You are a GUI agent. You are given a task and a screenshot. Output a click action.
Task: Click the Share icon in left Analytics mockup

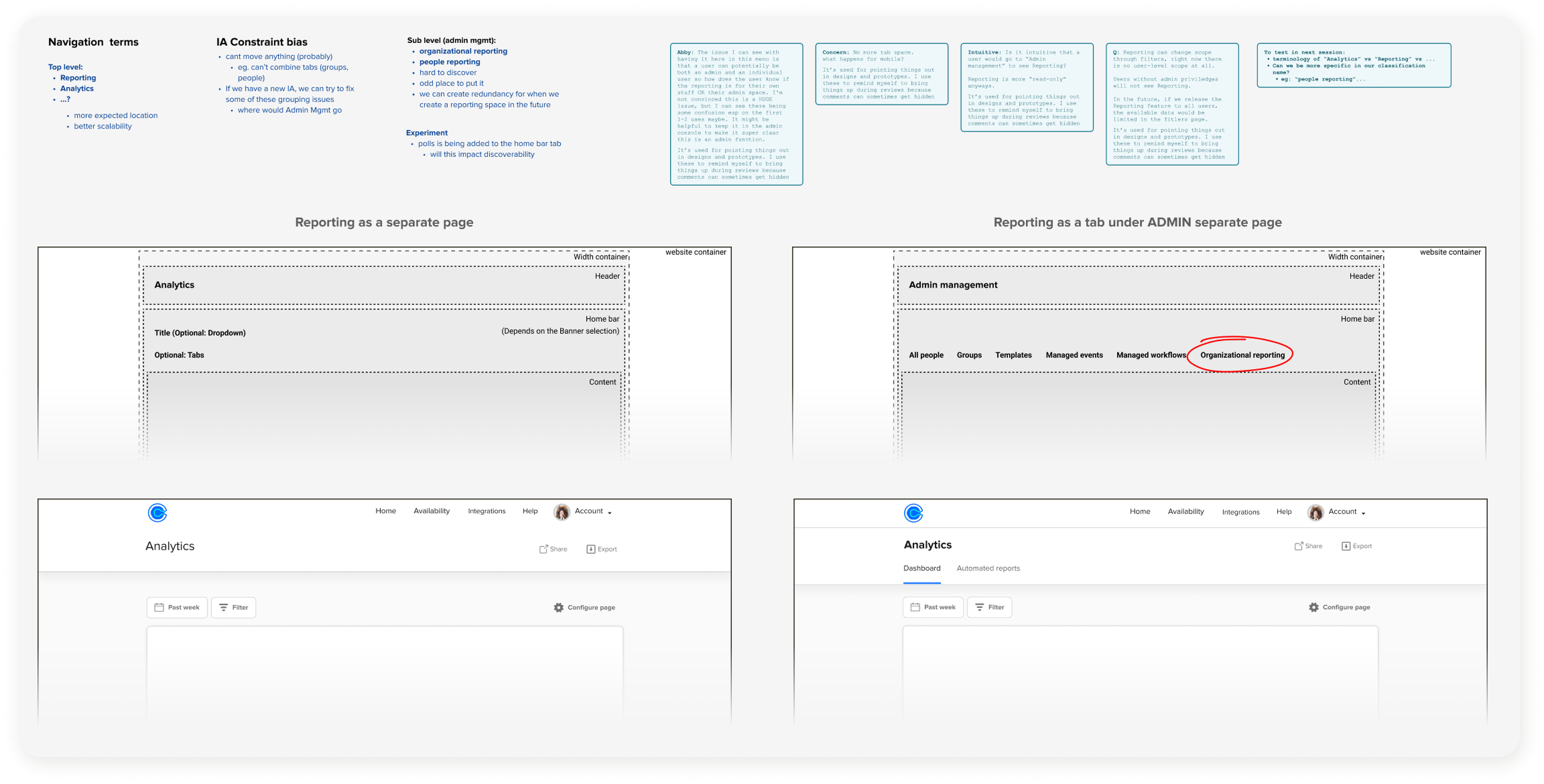(543, 549)
